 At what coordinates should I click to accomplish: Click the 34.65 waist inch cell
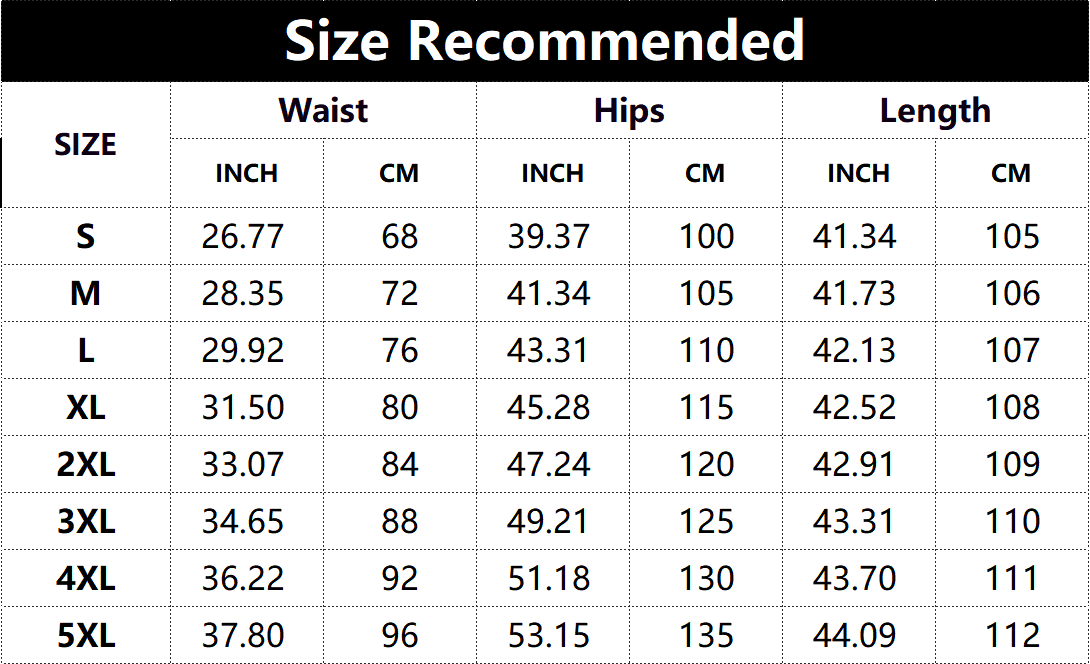point(243,522)
